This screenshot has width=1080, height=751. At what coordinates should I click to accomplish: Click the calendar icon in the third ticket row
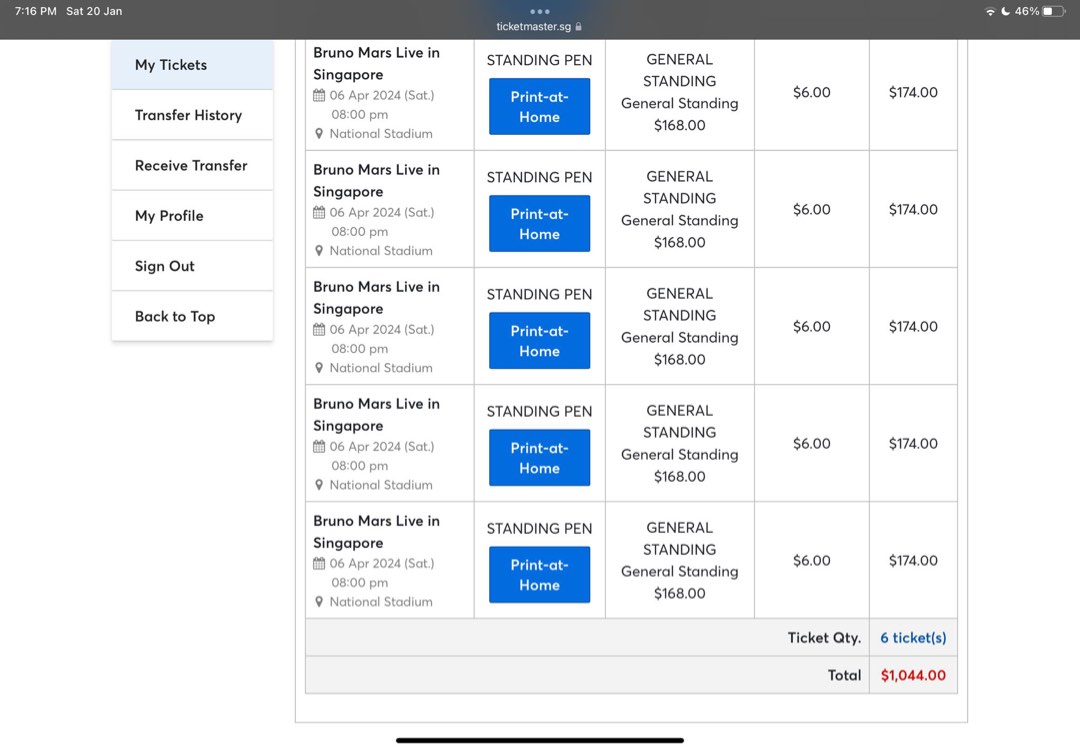(x=319, y=330)
